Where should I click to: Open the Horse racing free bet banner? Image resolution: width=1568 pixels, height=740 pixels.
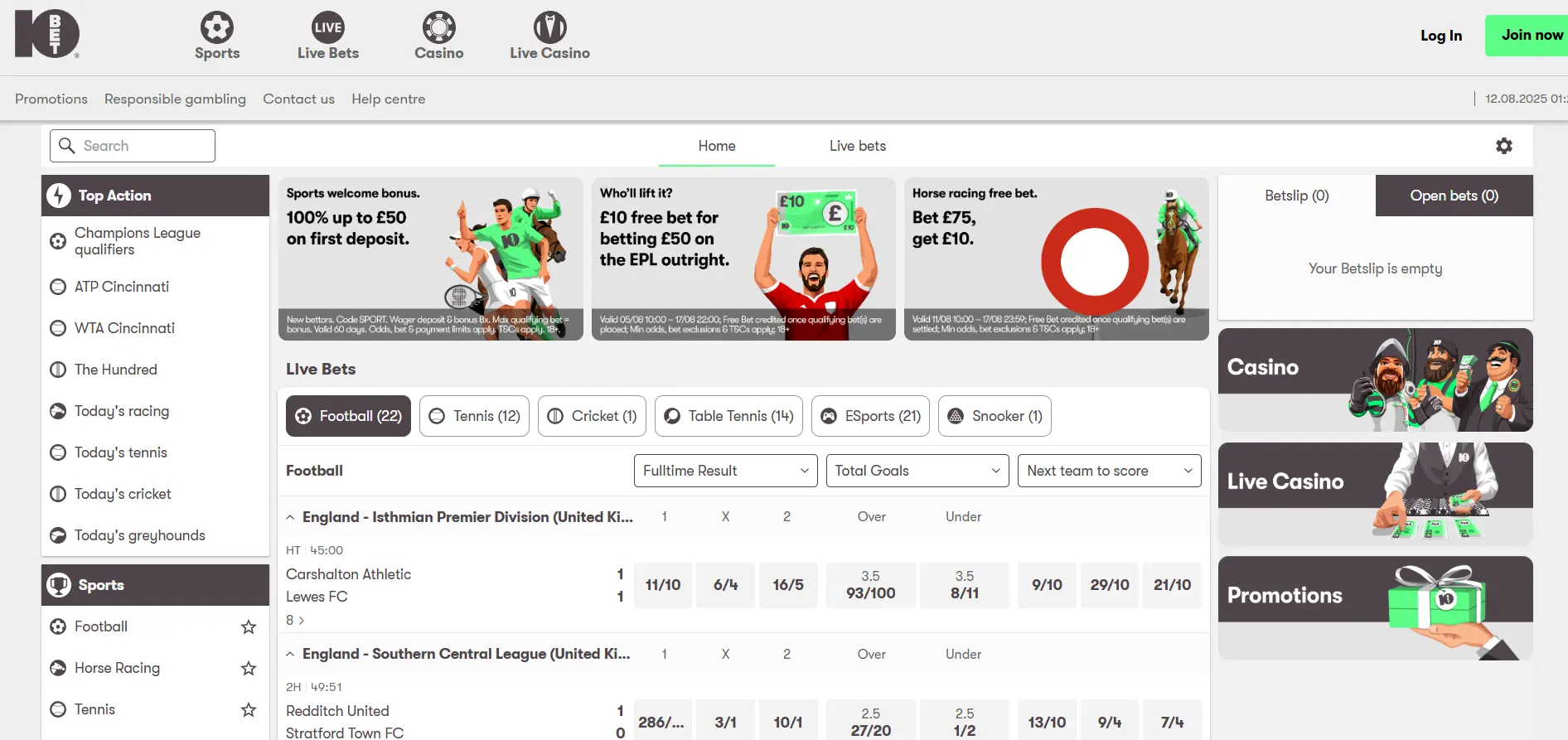point(1057,259)
